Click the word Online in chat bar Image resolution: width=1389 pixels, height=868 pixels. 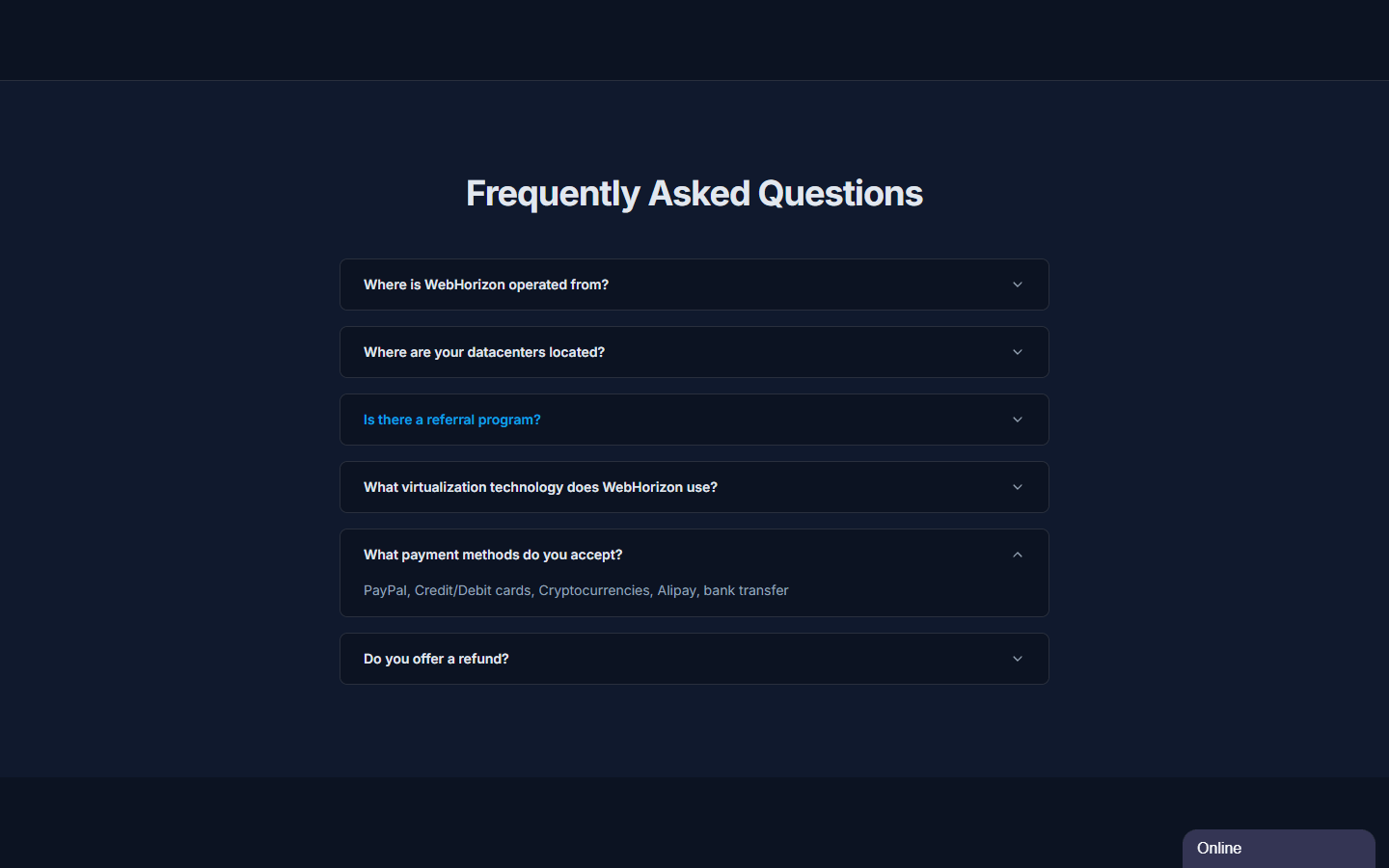click(x=1219, y=849)
